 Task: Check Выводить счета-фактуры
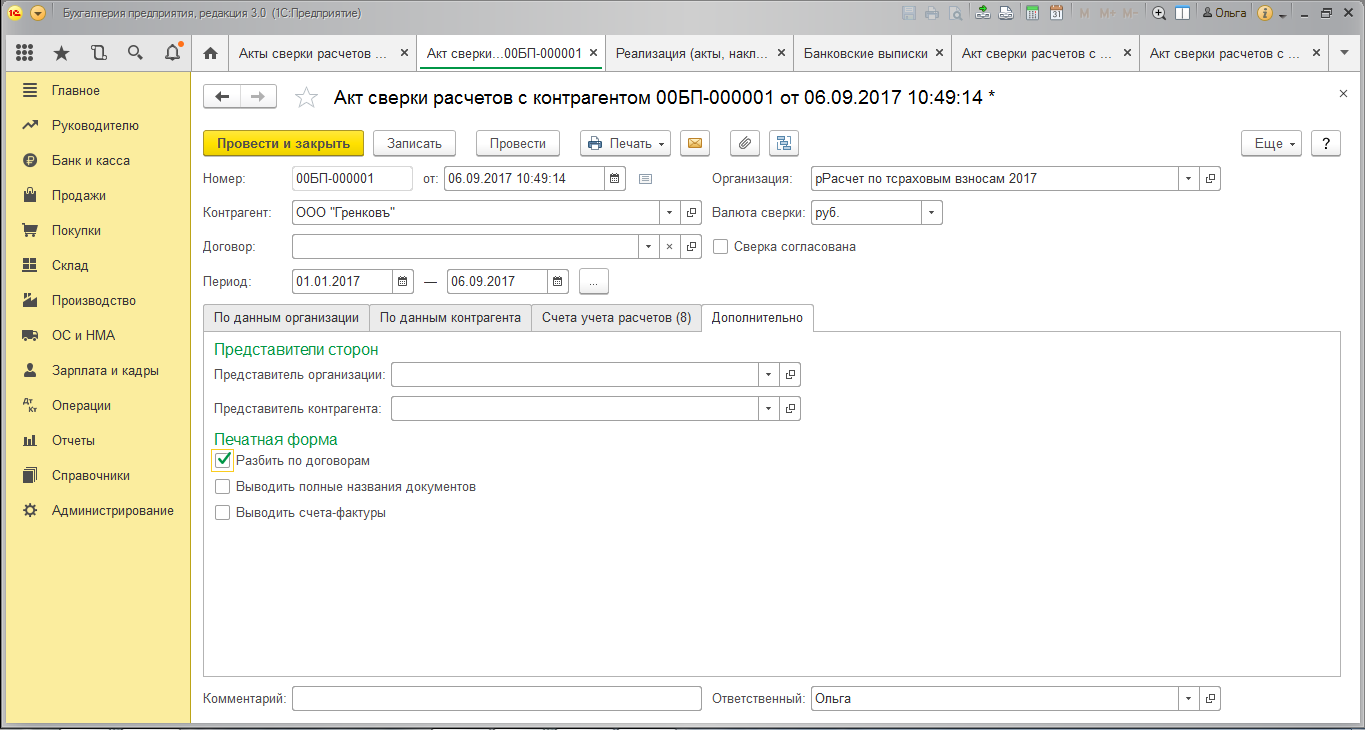coord(223,513)
